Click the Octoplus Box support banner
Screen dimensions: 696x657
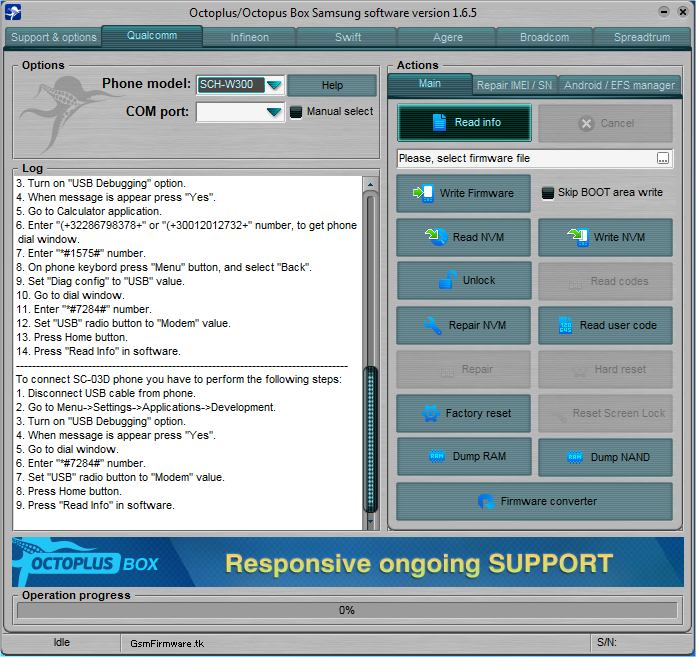pos(348,562)
